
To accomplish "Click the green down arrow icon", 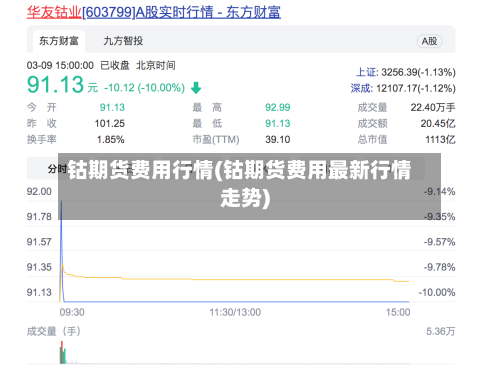I will tap(196, 88).
